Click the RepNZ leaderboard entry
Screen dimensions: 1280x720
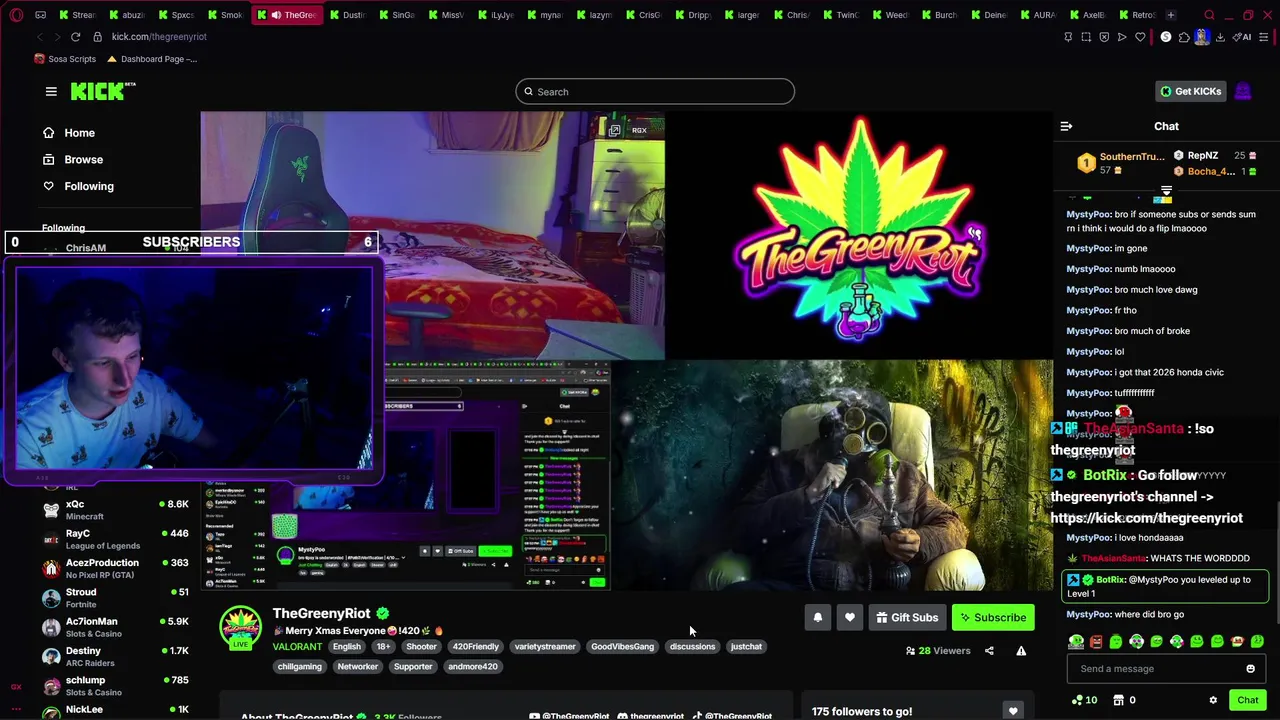(x=1215, y=156)
